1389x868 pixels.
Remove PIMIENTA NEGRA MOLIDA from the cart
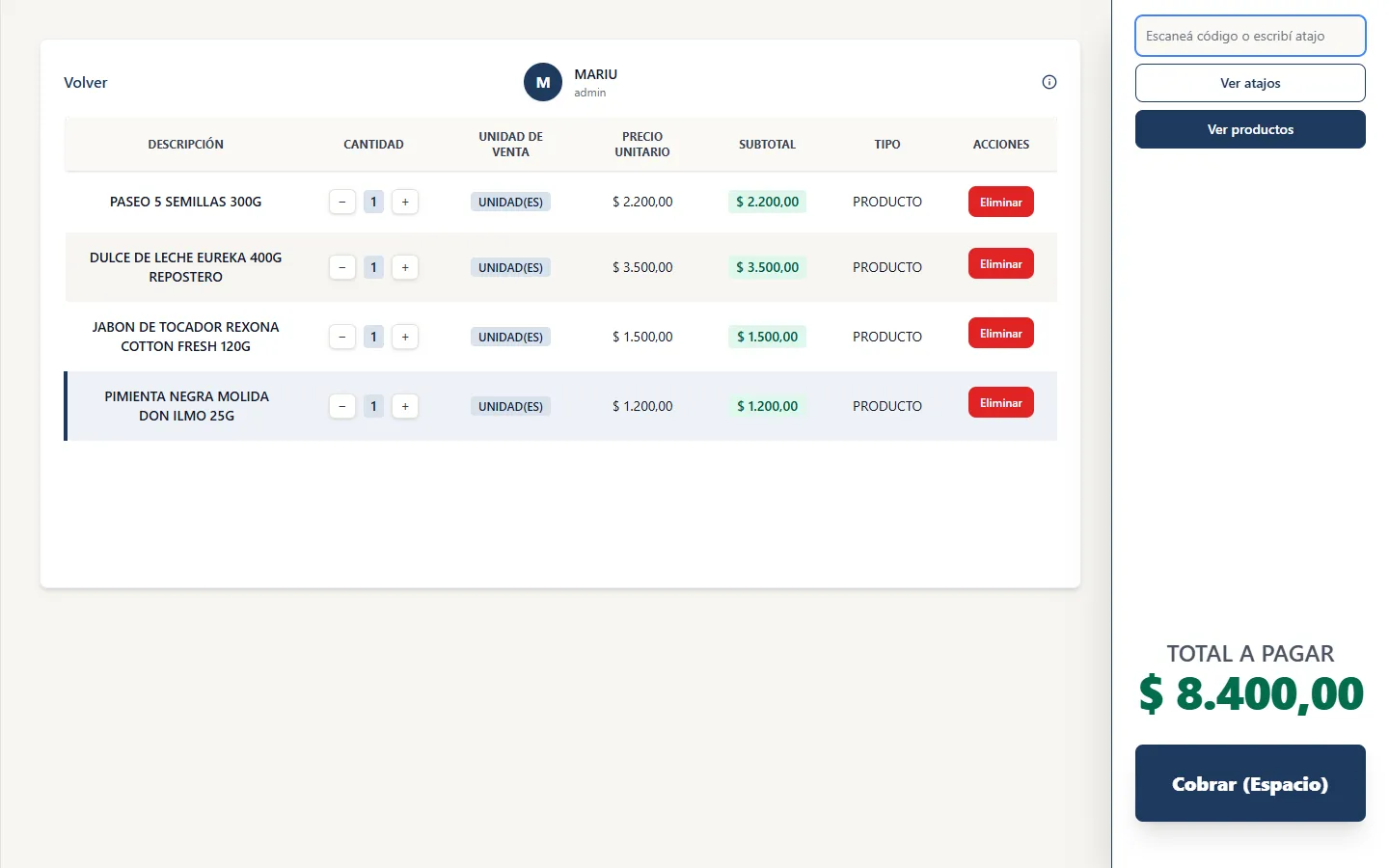(1001, 402)
